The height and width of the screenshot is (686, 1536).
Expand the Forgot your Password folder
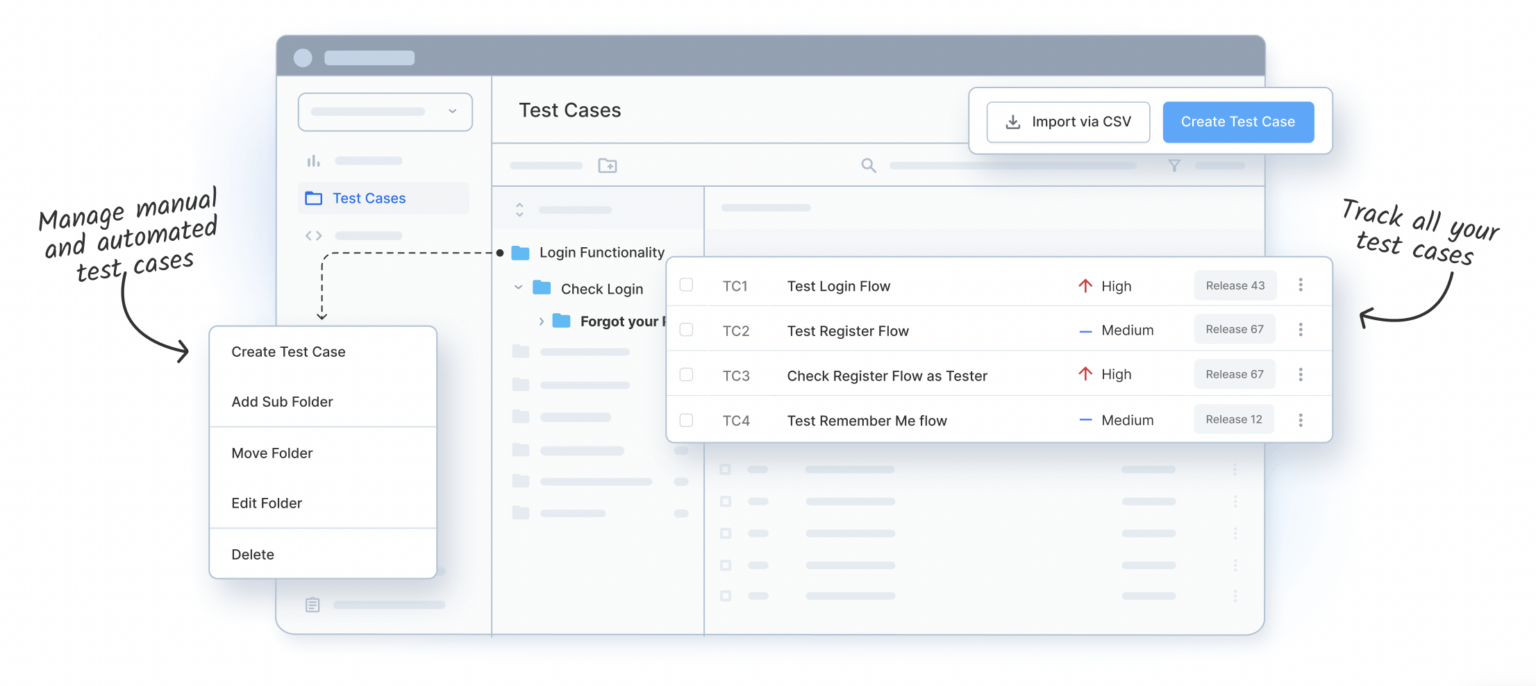[x=541, y=322]
